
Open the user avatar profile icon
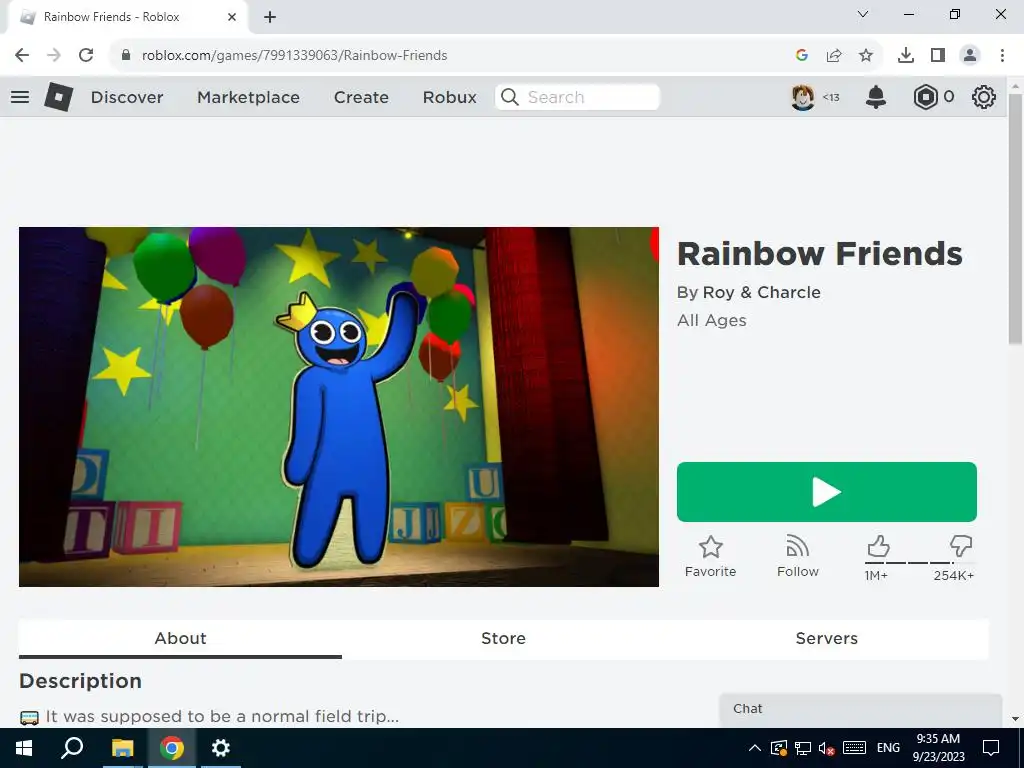[803, 97]
